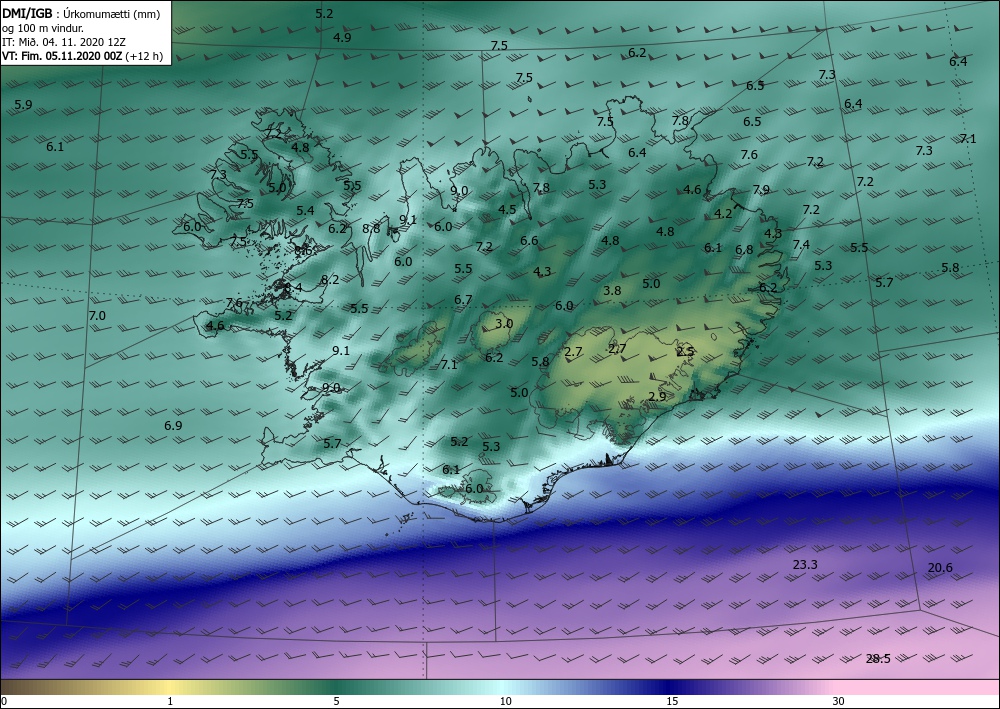Click the 'og 100 m vindur.' subtitle line
Screen dimensions: 1000x709
pos(42,29)
